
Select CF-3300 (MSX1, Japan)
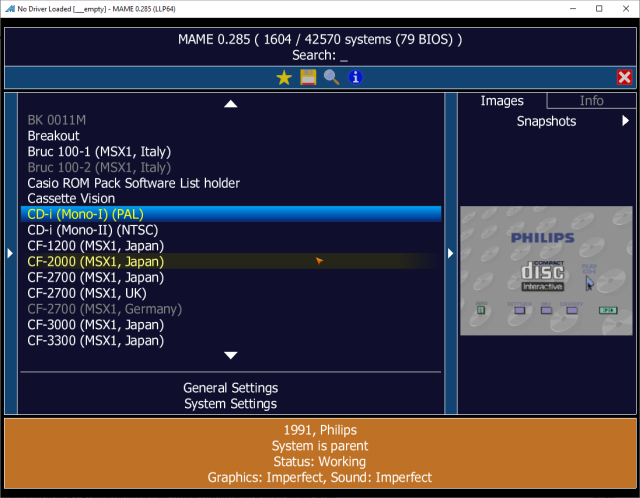tap(231, 340)
